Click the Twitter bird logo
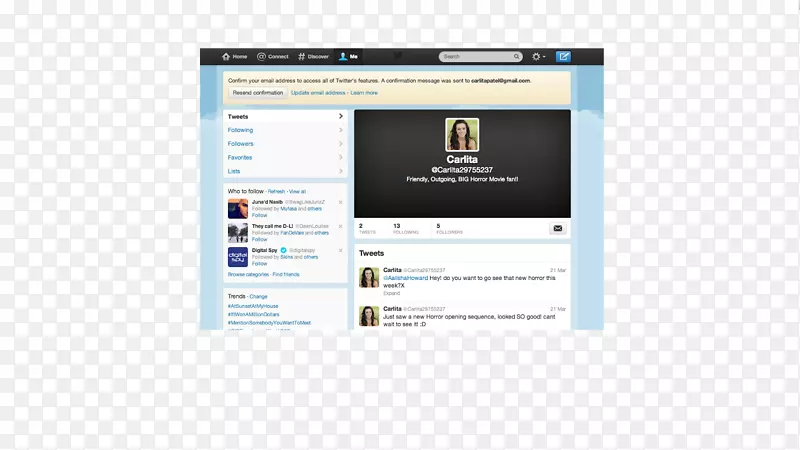 pyautogui.click(x=398, y=56)
